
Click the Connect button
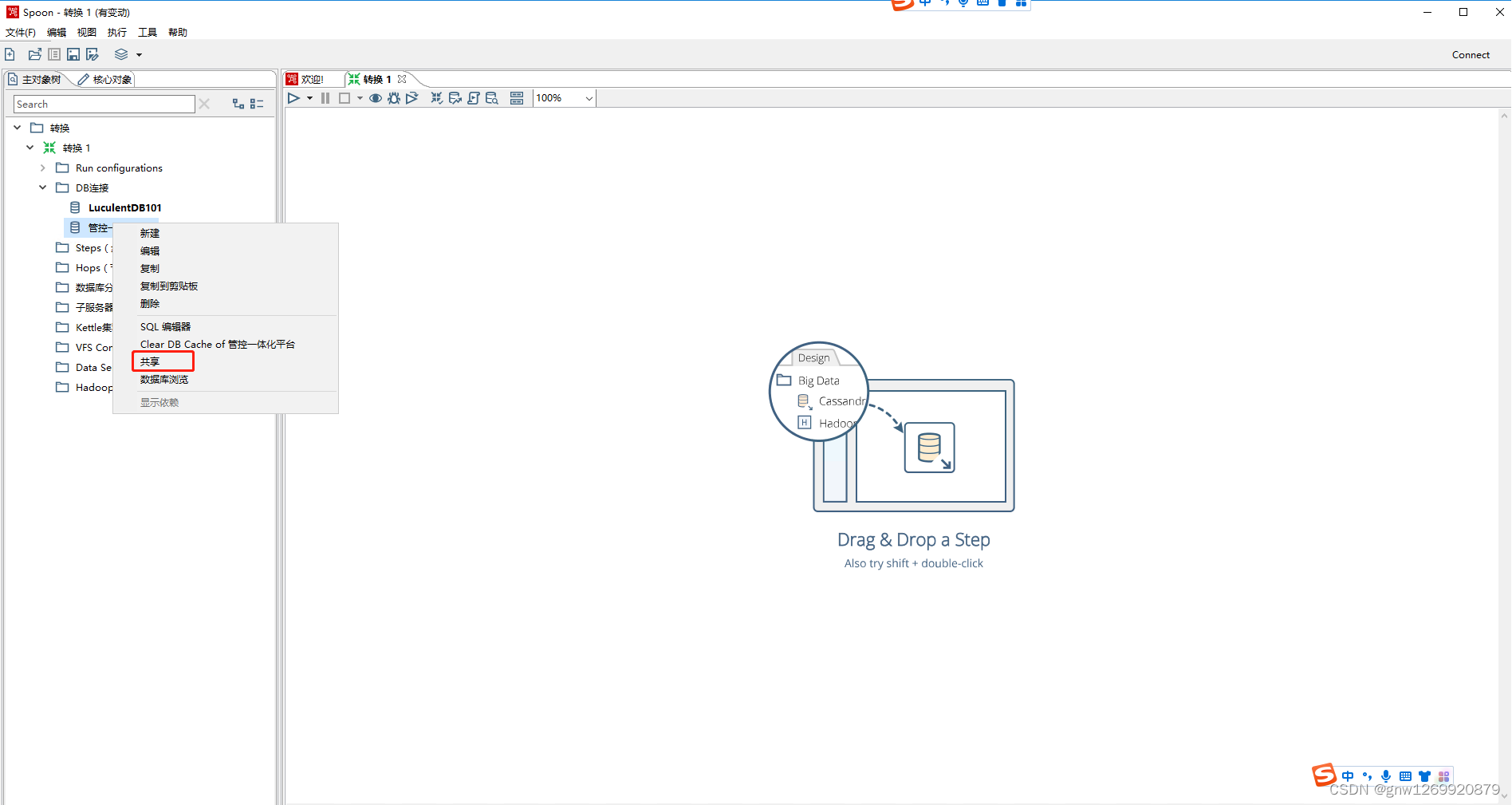[1470, 54]
